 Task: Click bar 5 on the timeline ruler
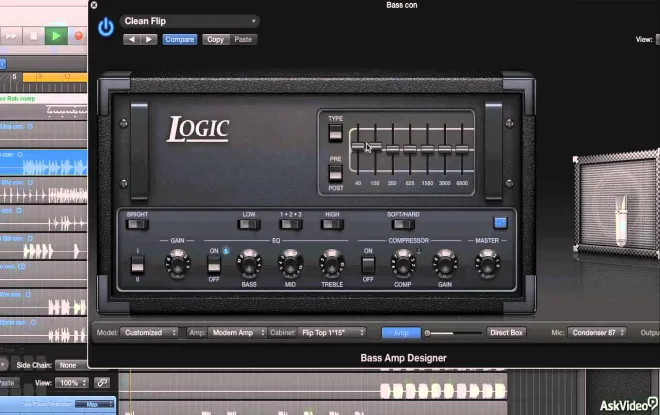click(x=14, y=77)
